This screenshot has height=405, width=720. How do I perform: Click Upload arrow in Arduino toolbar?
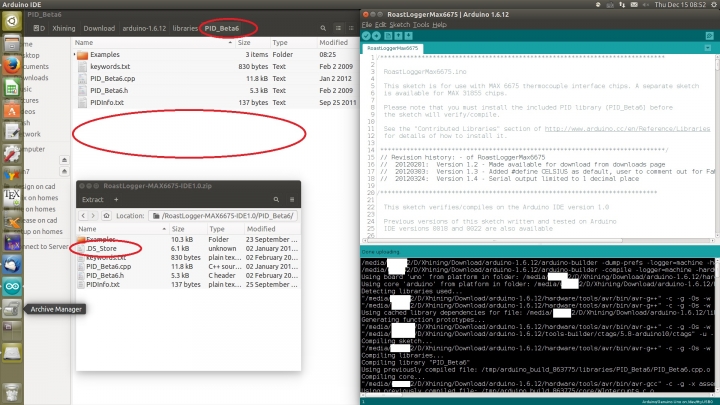pyautogui.click(x=376, y=36)
